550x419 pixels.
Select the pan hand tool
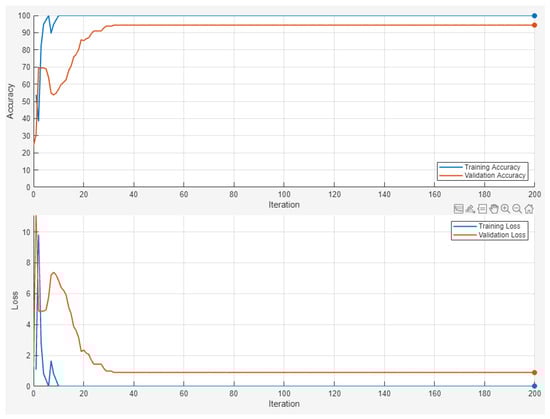click(x=494, y=209)
